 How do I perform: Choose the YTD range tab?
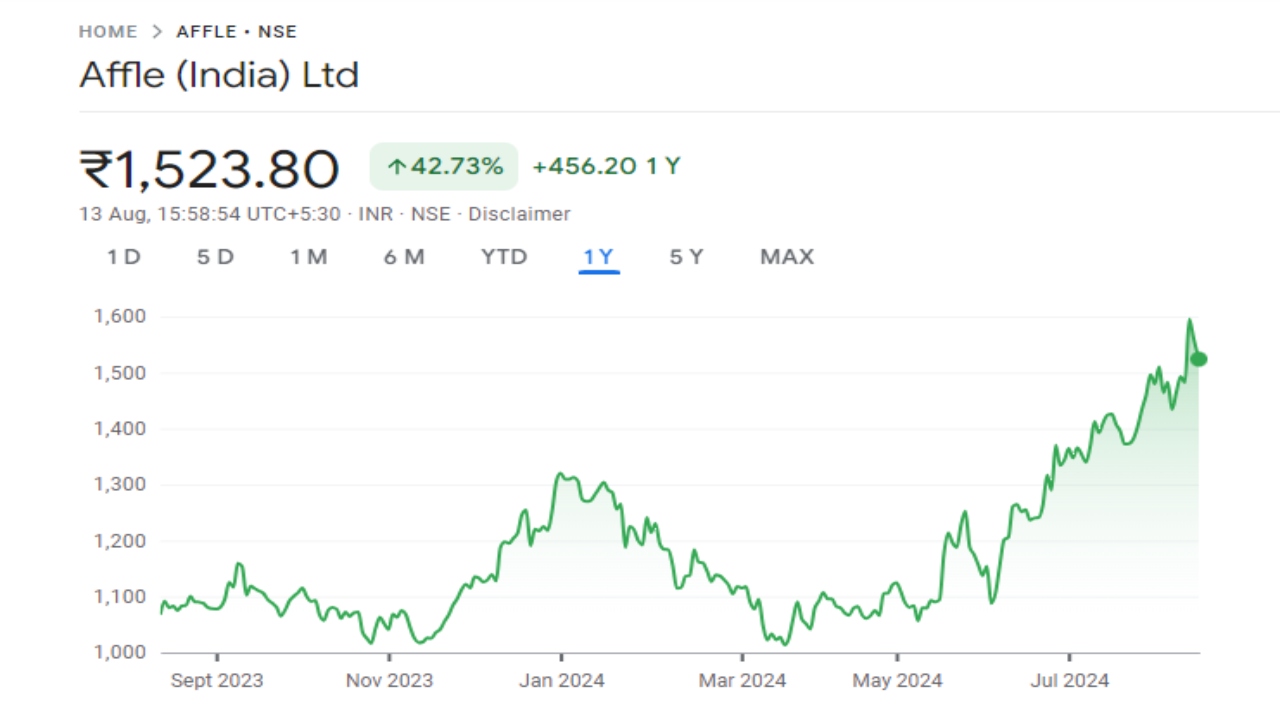point(504,257)
